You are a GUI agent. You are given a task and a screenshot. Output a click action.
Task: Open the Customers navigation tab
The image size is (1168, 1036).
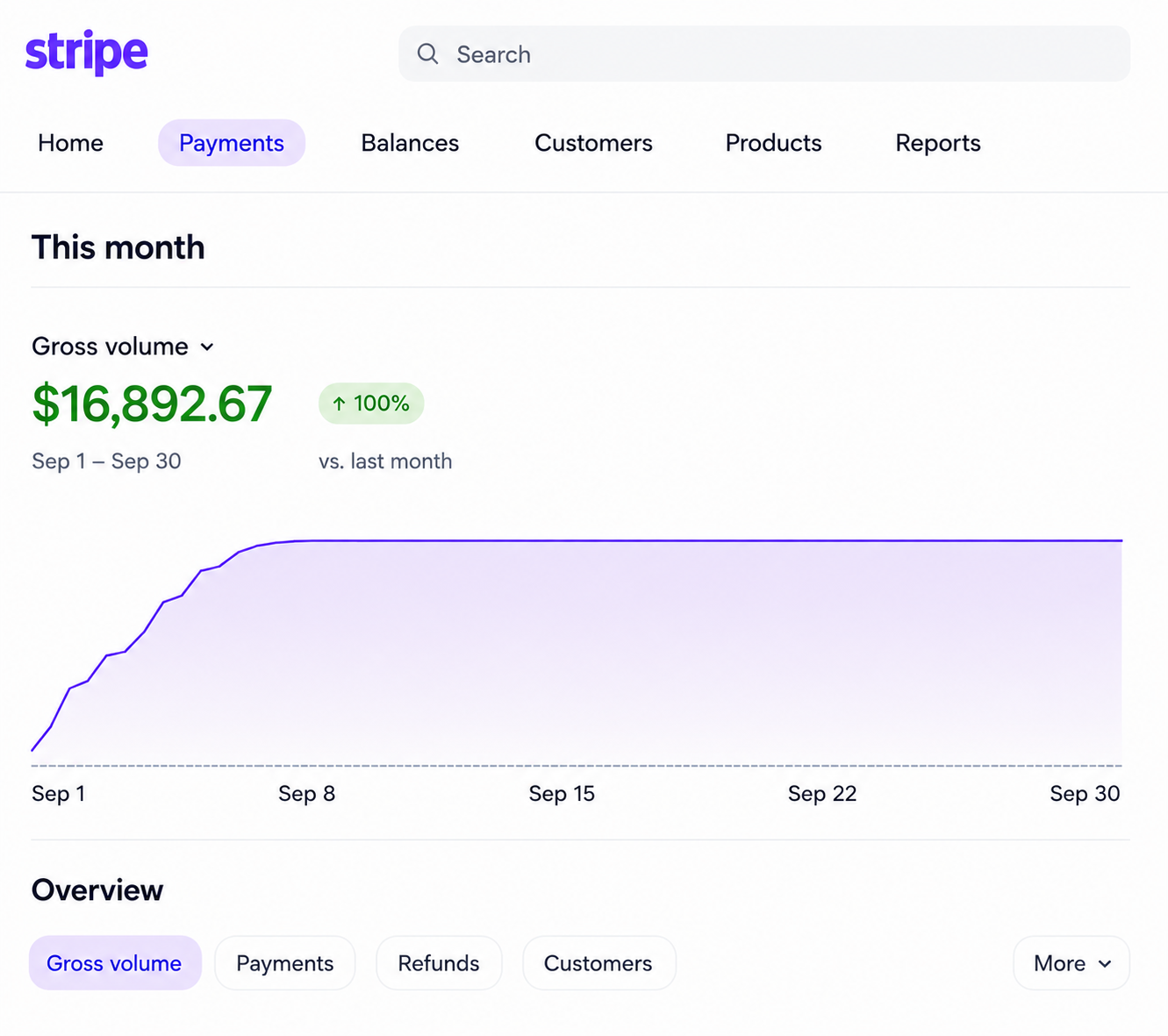pyautogui.click(x=593, y=143)
